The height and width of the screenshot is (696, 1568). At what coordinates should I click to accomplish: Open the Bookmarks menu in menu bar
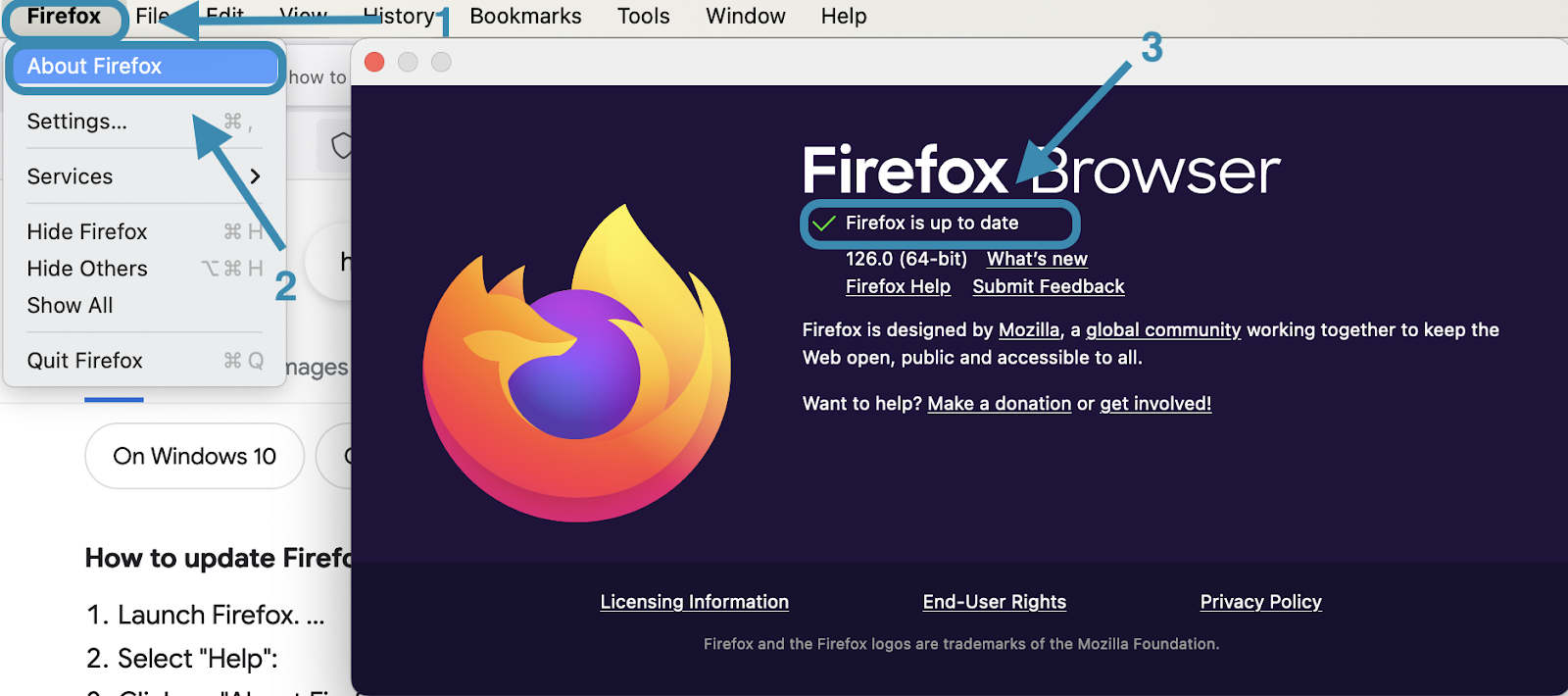pyautogui.click(x=525, y=17)
